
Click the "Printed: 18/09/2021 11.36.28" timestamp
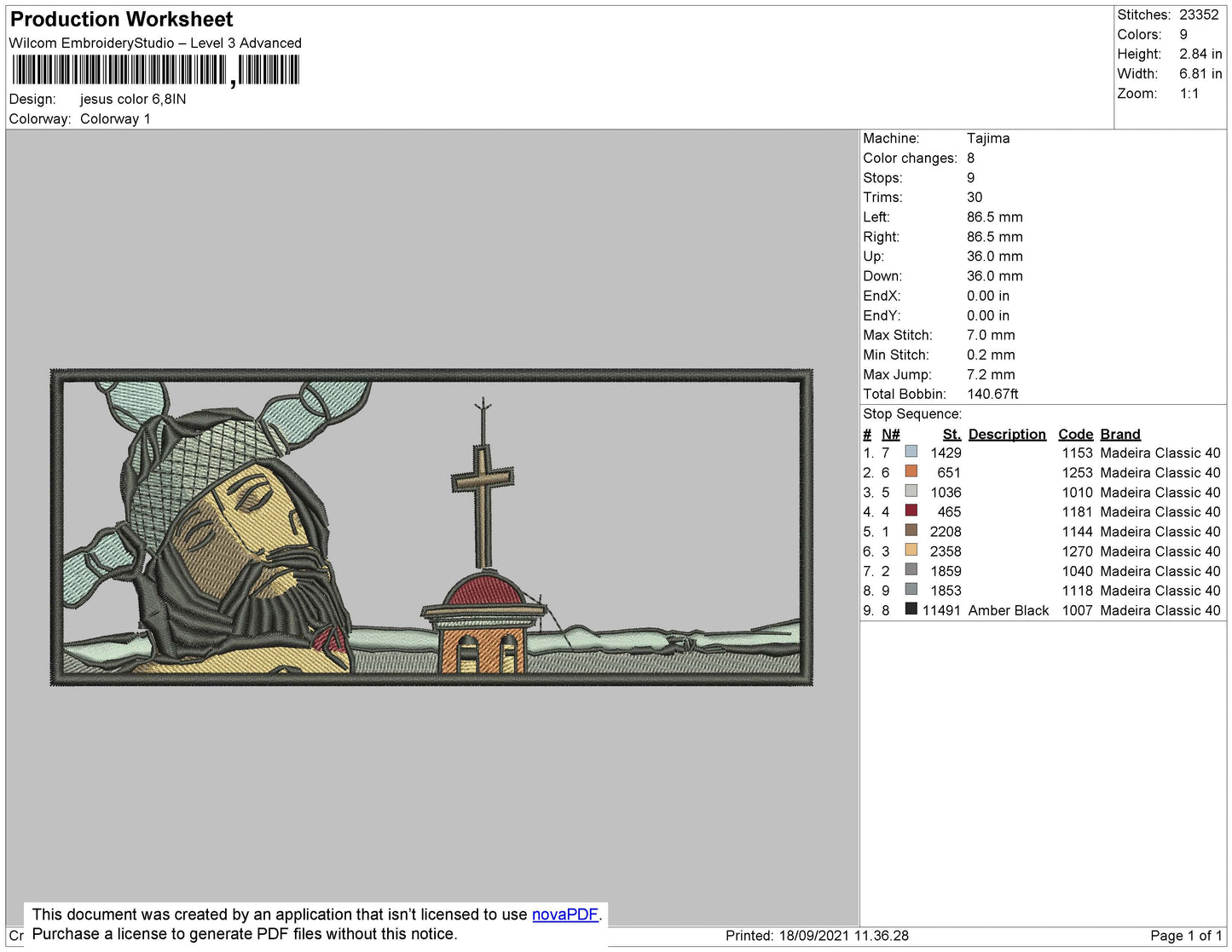[817, 936]
